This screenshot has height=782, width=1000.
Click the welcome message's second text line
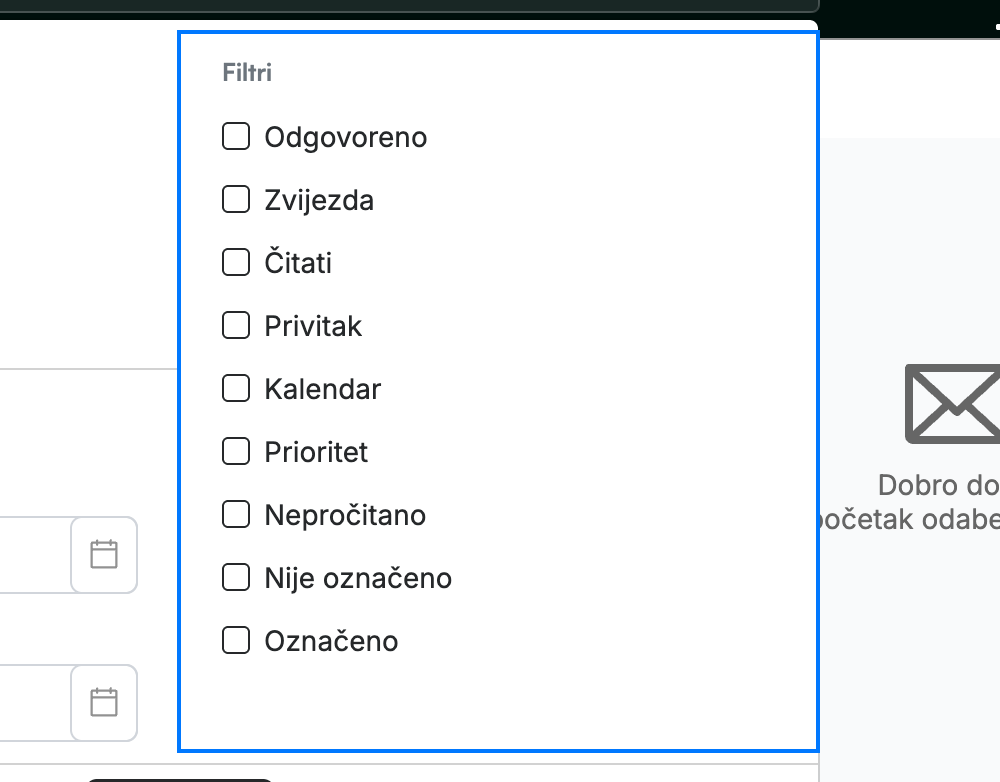[x=909, y=520]
